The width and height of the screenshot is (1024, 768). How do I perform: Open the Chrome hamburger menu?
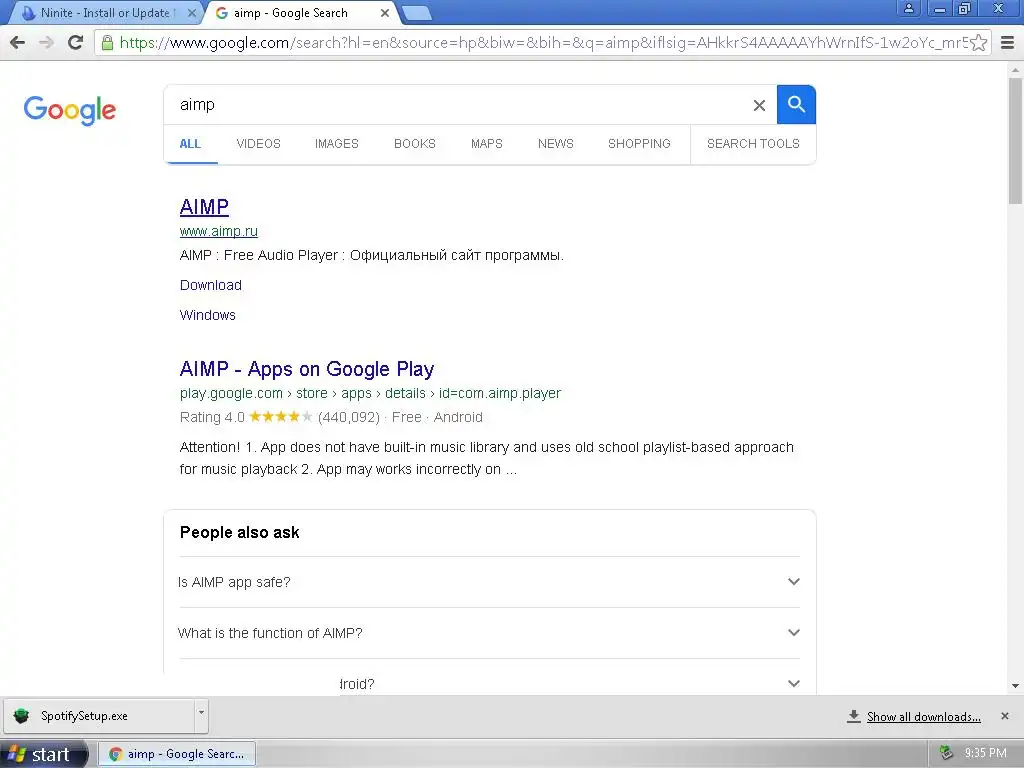1008,42
